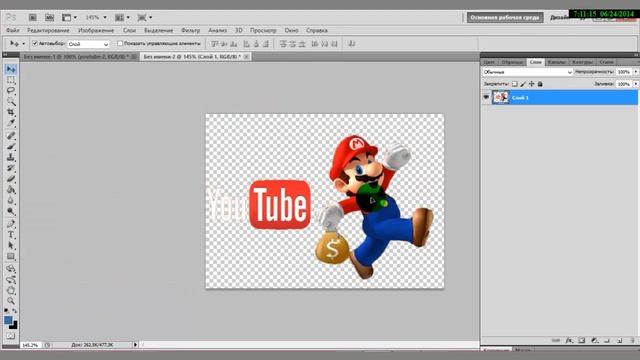Enable Показать управляющие элементы checkbox

120,43
